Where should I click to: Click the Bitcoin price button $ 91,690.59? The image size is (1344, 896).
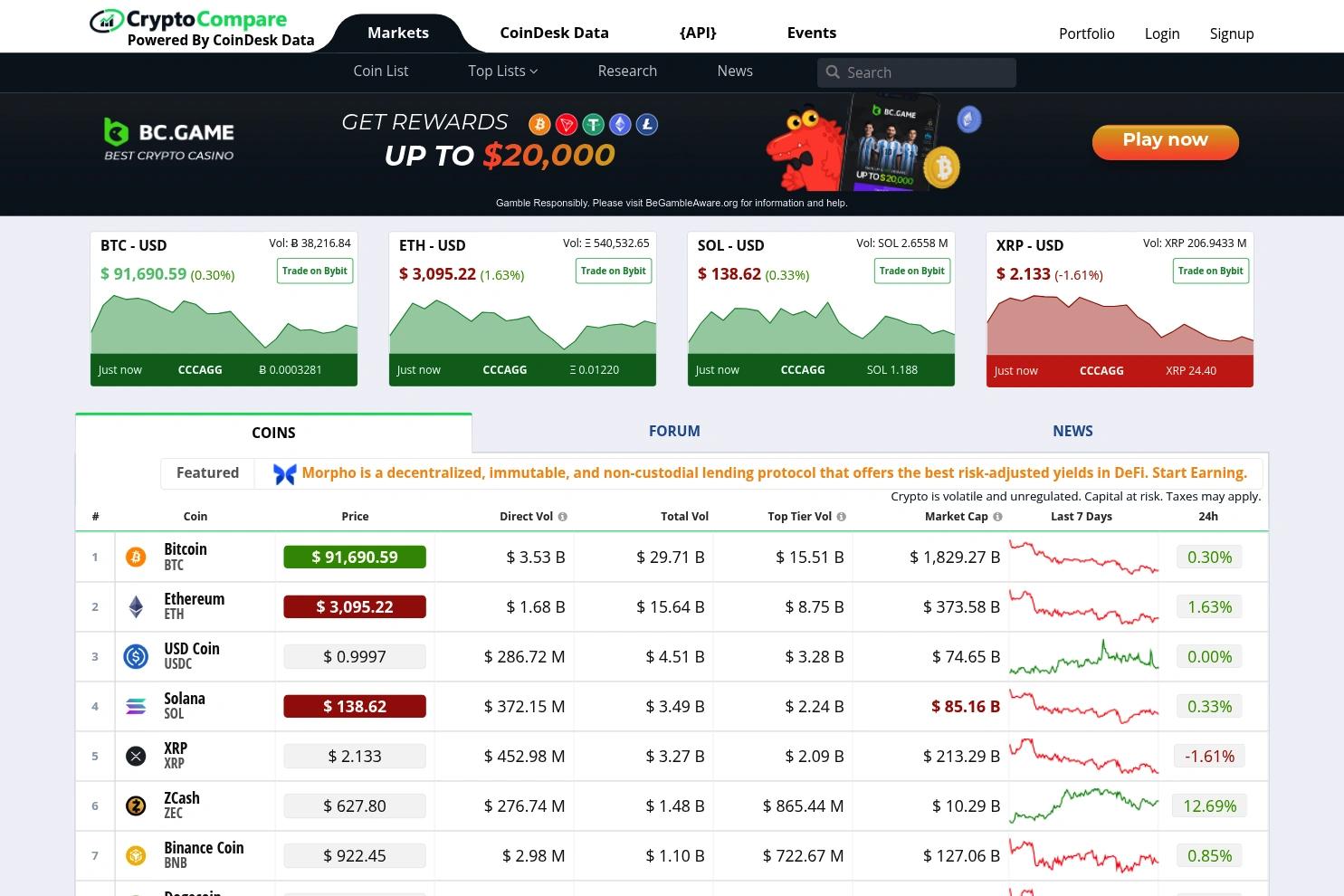[355, 558]
